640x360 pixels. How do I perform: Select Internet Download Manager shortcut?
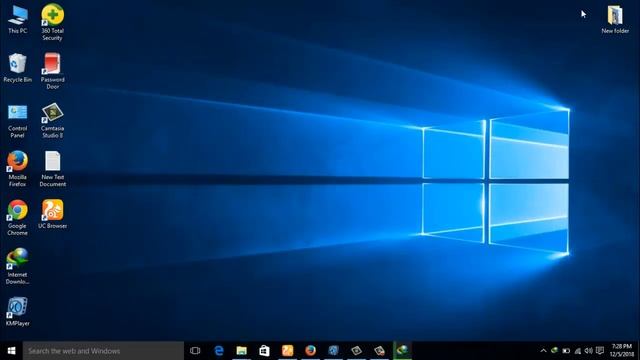[x=18, y=266]
